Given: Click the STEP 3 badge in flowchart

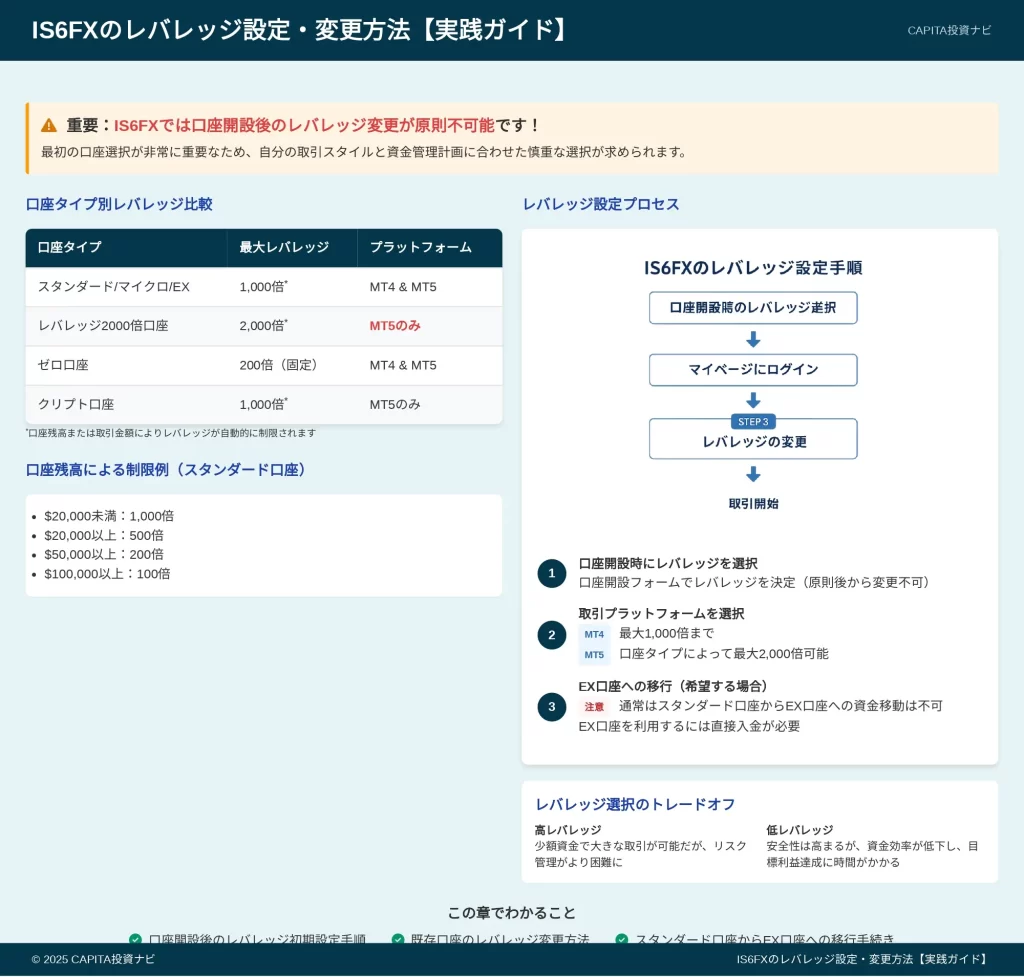Looking at the screenshot, I should [x=753, y=422].
